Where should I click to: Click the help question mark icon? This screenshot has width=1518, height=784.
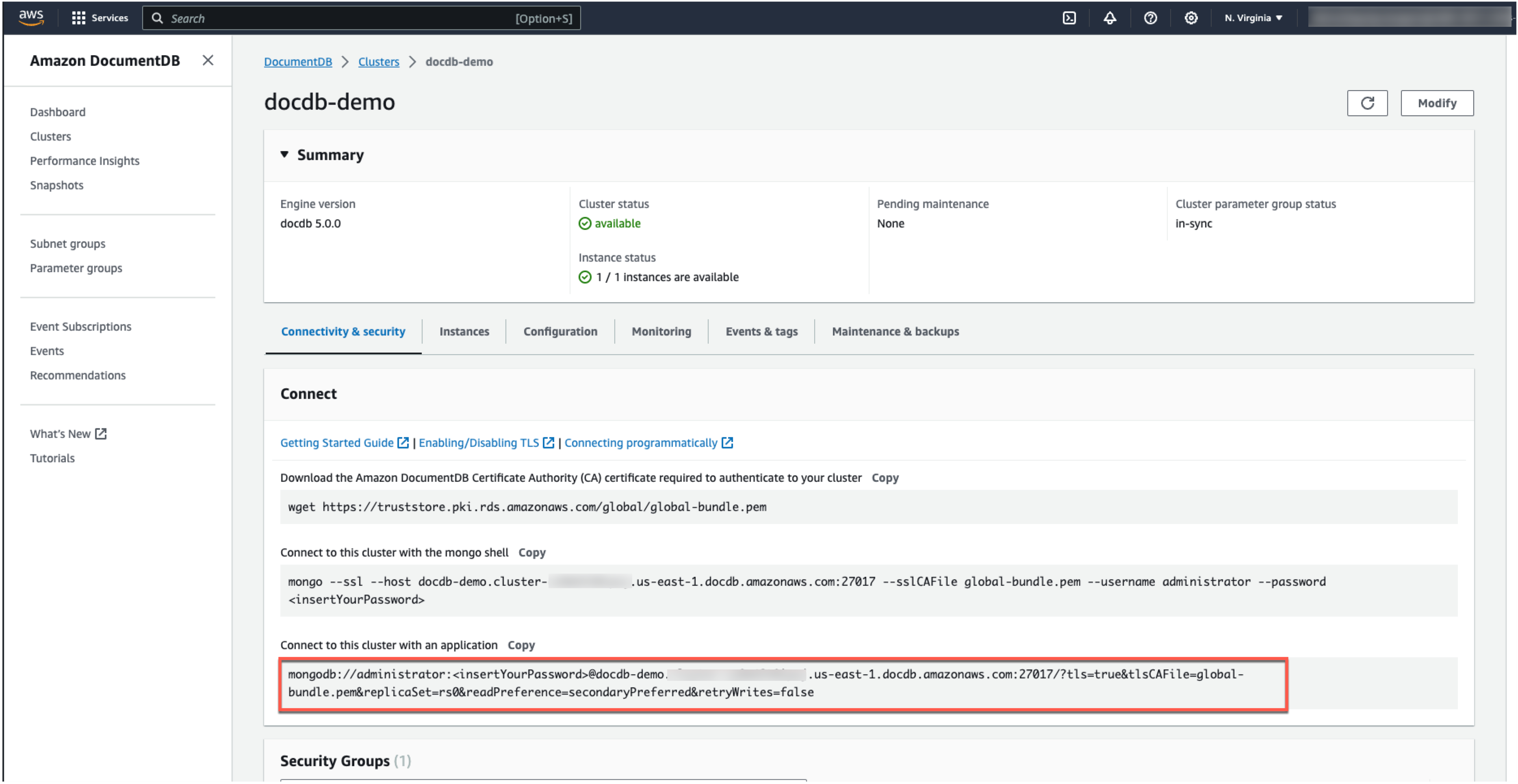pyautogui.click(x=1150, y=18)
